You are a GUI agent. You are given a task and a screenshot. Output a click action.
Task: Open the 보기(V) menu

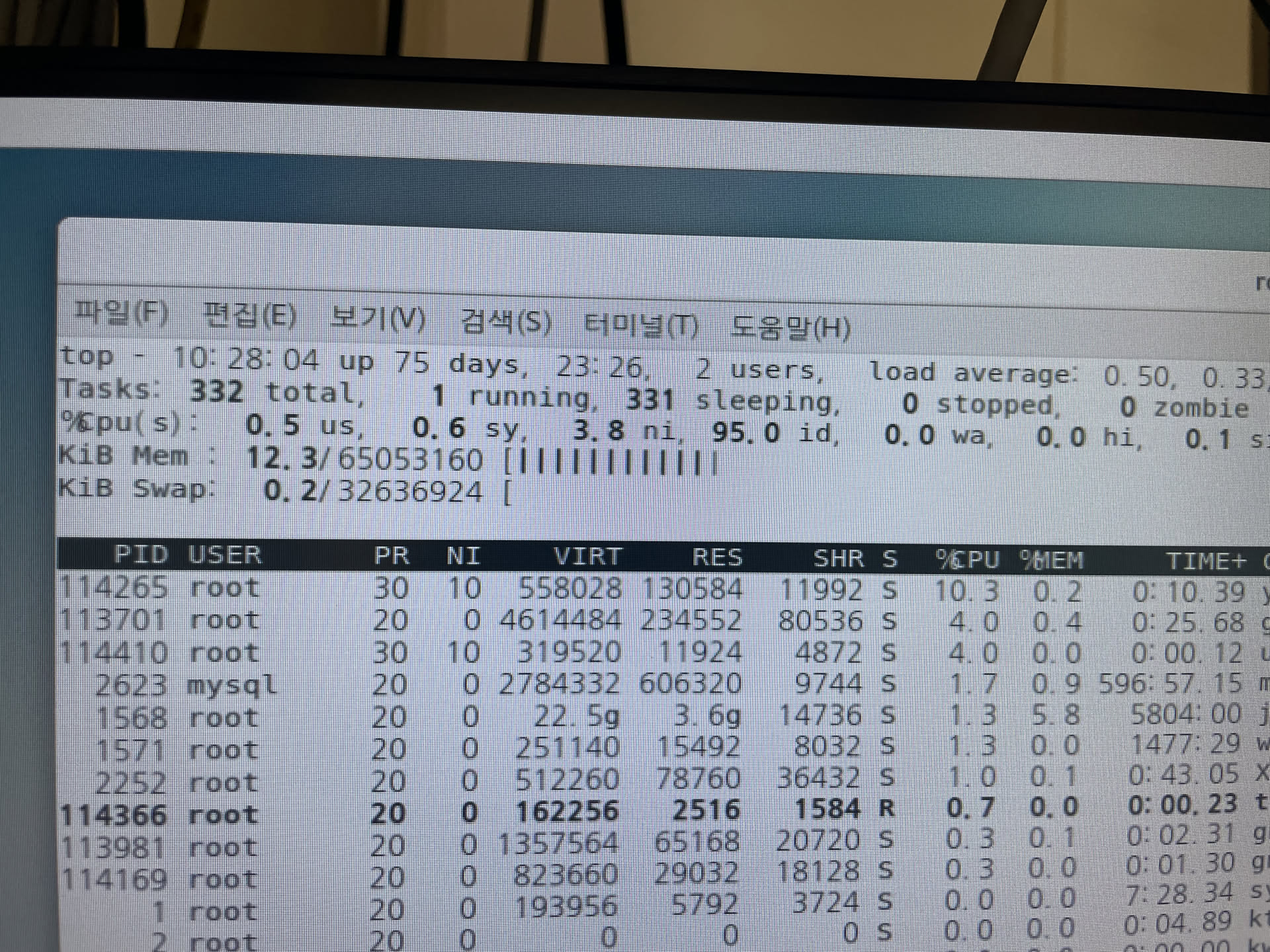[x=378, y=319]
